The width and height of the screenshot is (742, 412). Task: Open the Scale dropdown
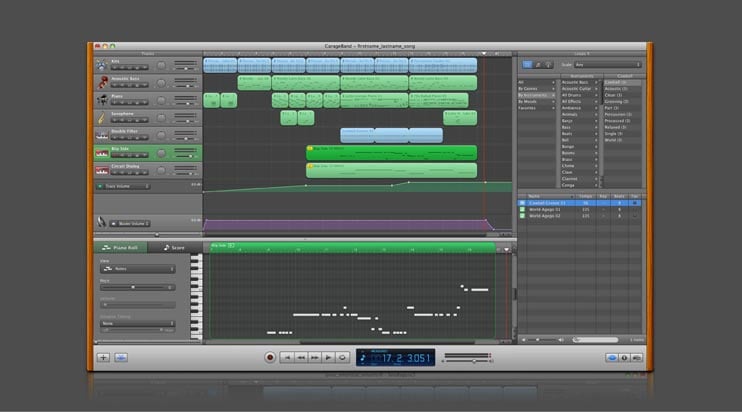coord(608,64)
